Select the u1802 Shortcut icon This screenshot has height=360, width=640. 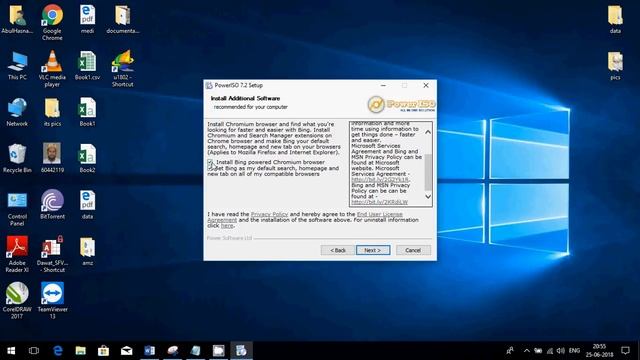click(122, 69)
